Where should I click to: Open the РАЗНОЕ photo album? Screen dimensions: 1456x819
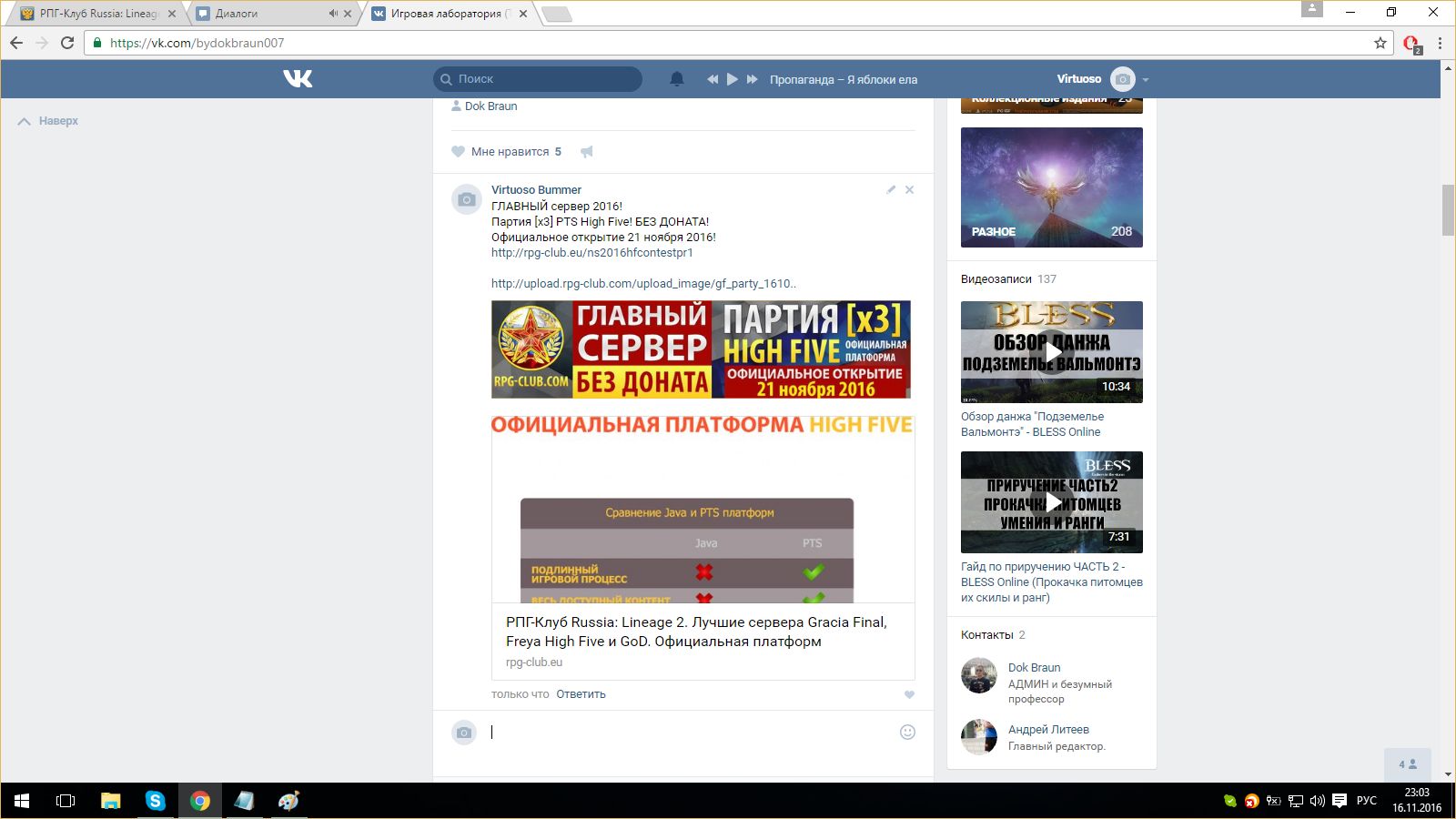(1052, 187)
